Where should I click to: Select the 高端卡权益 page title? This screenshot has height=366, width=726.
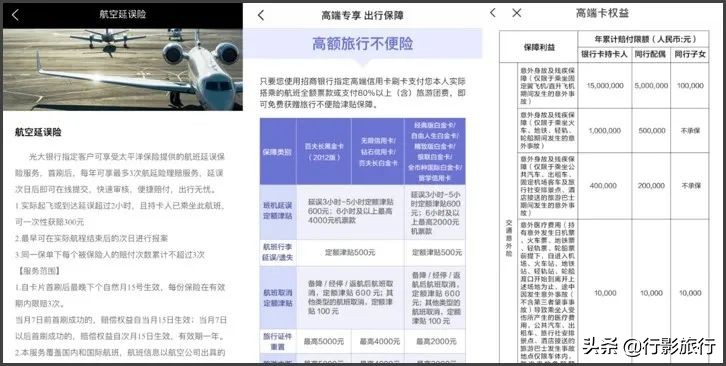pyautogui.click(x=602, y=13)
